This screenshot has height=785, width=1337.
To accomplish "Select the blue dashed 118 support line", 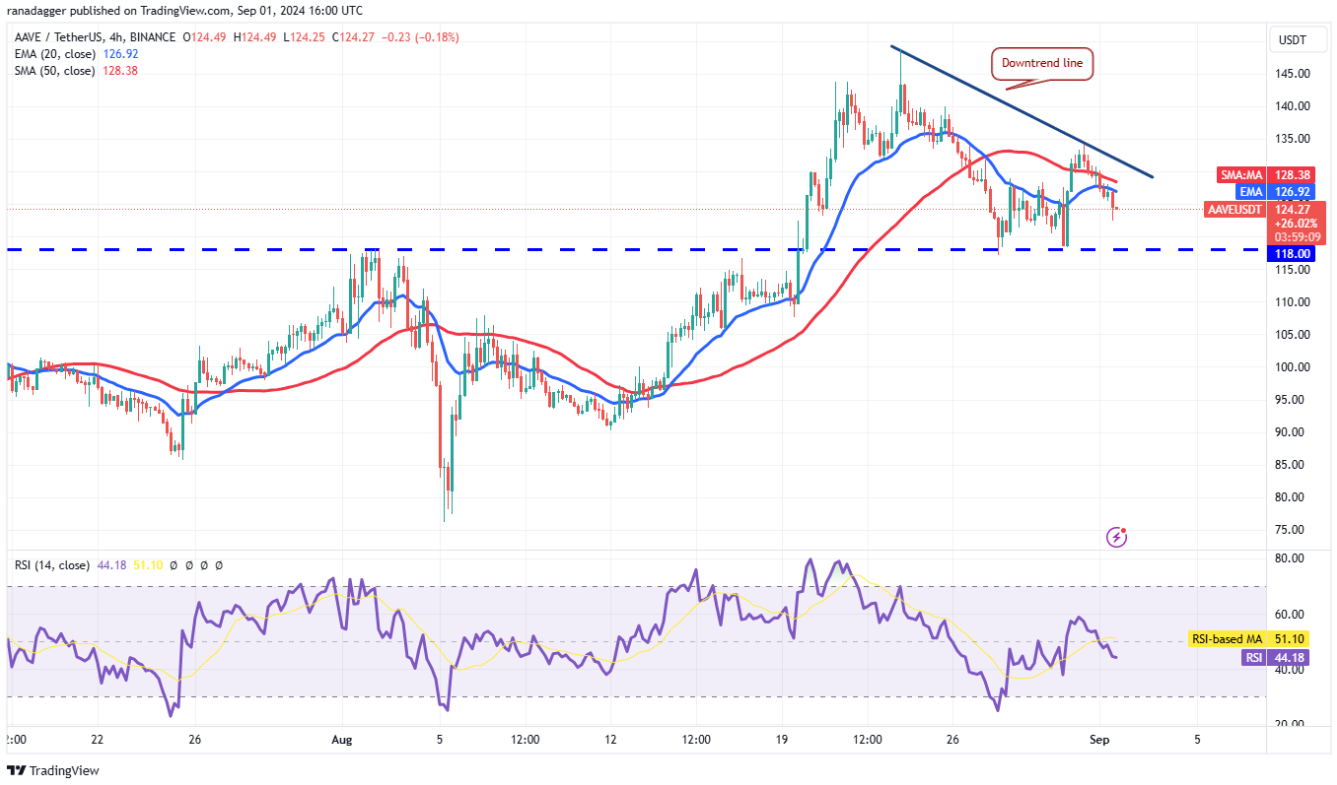I will [500, 249].
